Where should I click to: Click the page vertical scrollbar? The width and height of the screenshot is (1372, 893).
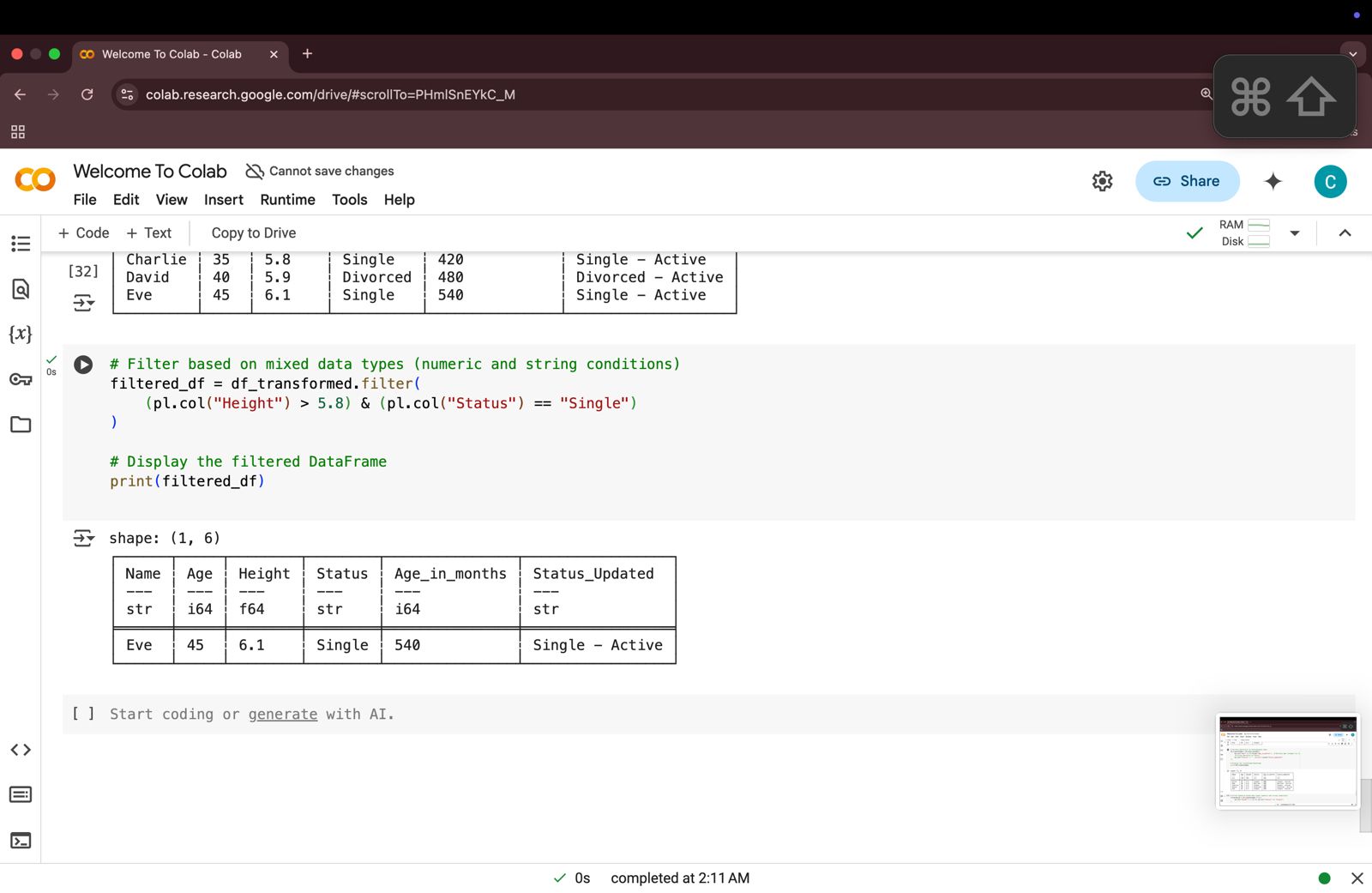[1365, 806]
